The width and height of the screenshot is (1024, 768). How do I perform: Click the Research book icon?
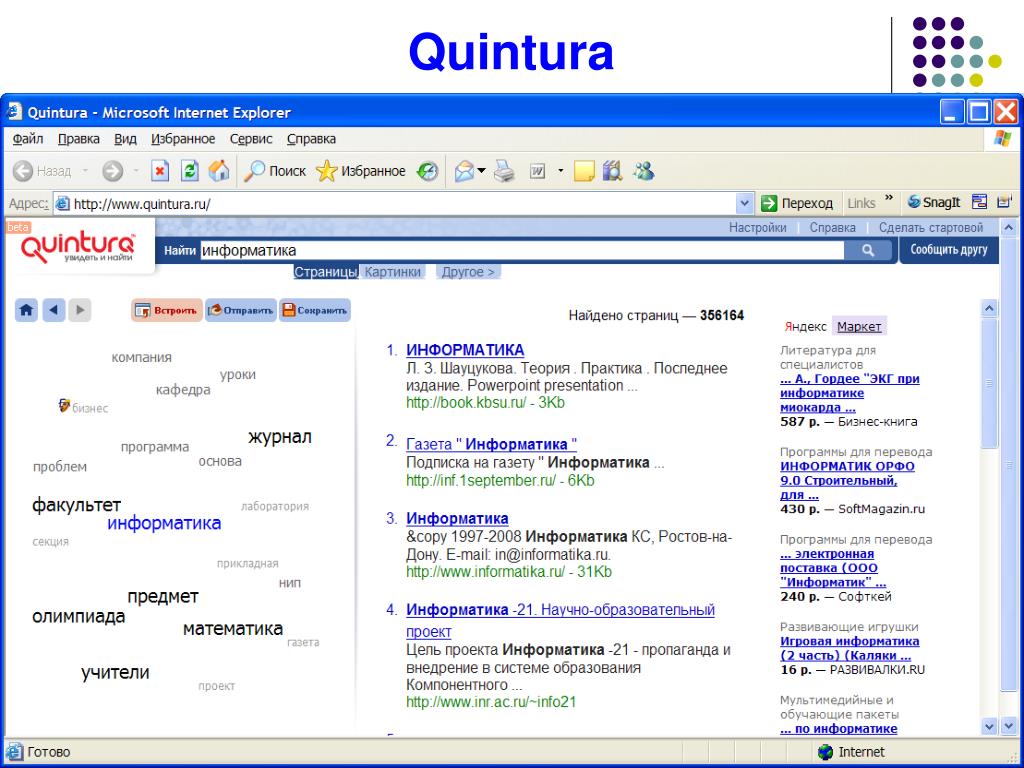tap(612, 171)
